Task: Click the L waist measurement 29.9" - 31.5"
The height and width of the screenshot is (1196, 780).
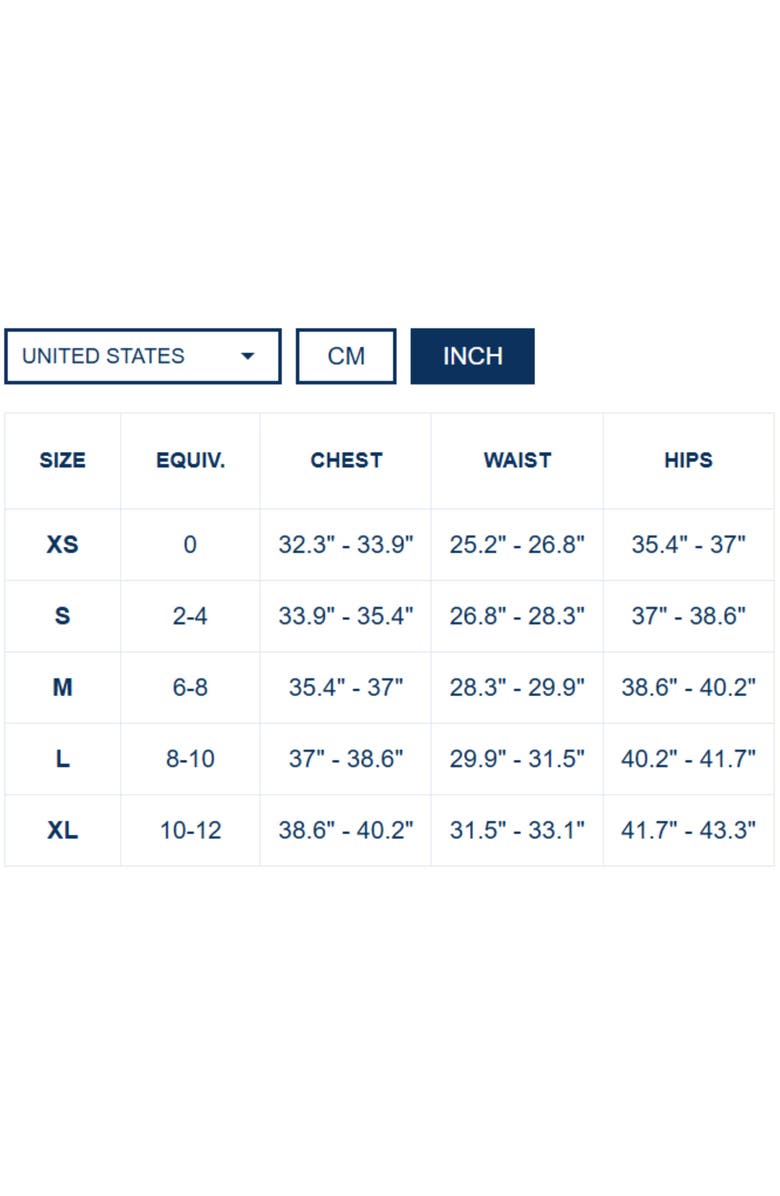Action: point(517,759)
